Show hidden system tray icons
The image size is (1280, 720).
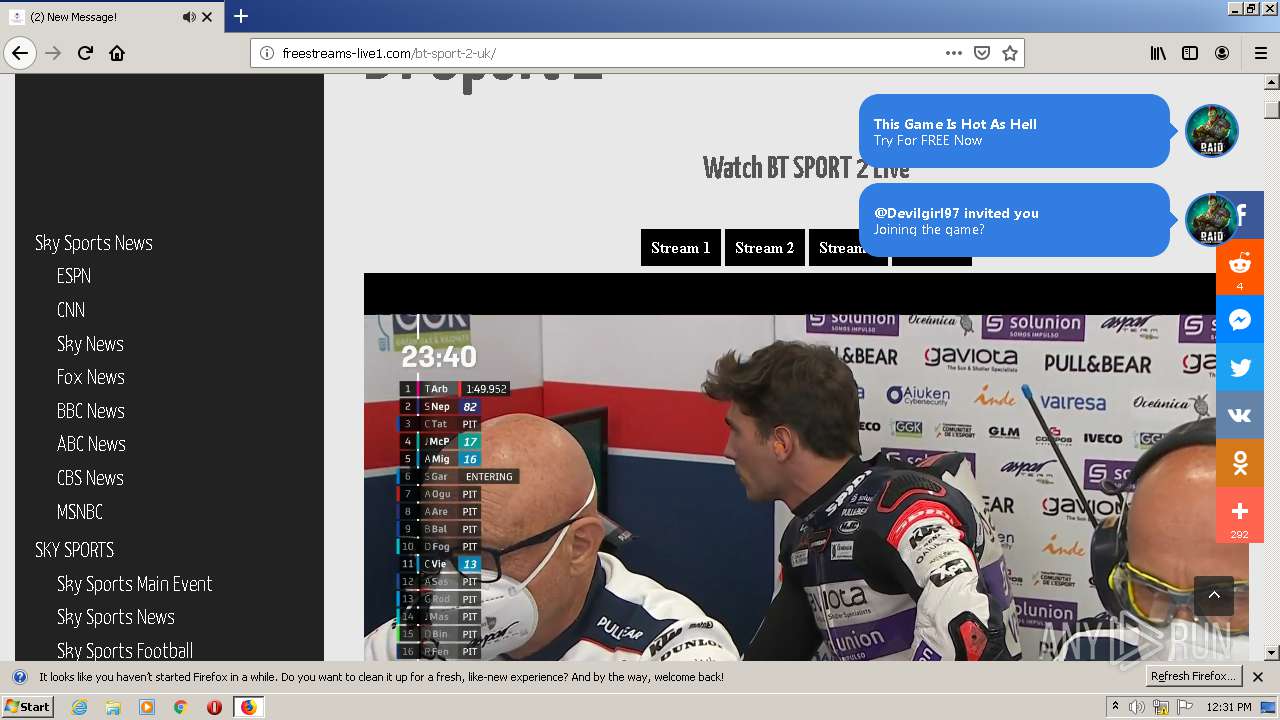click(1116, 707)
